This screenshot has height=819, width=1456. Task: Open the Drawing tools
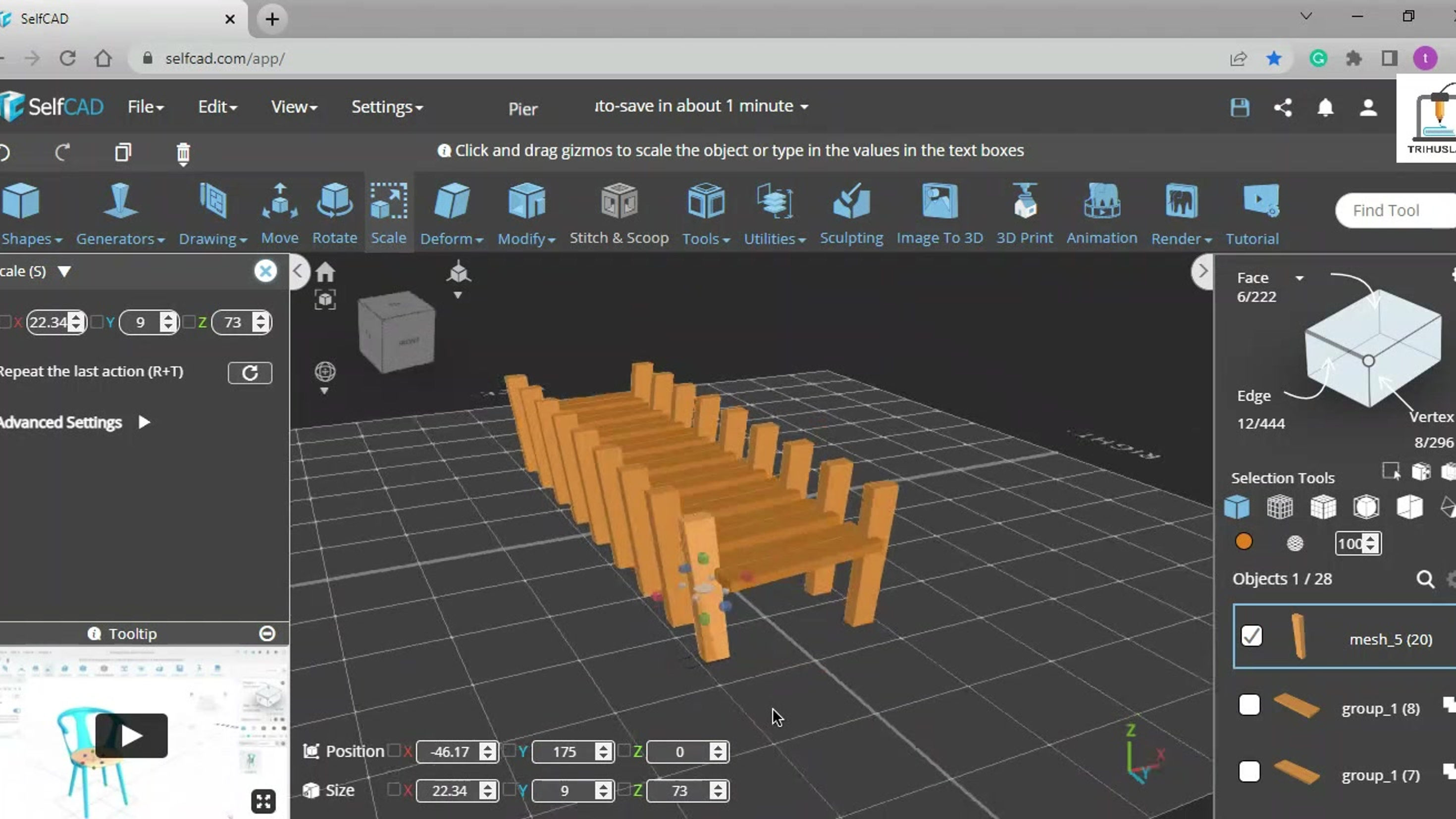point(213,214)
